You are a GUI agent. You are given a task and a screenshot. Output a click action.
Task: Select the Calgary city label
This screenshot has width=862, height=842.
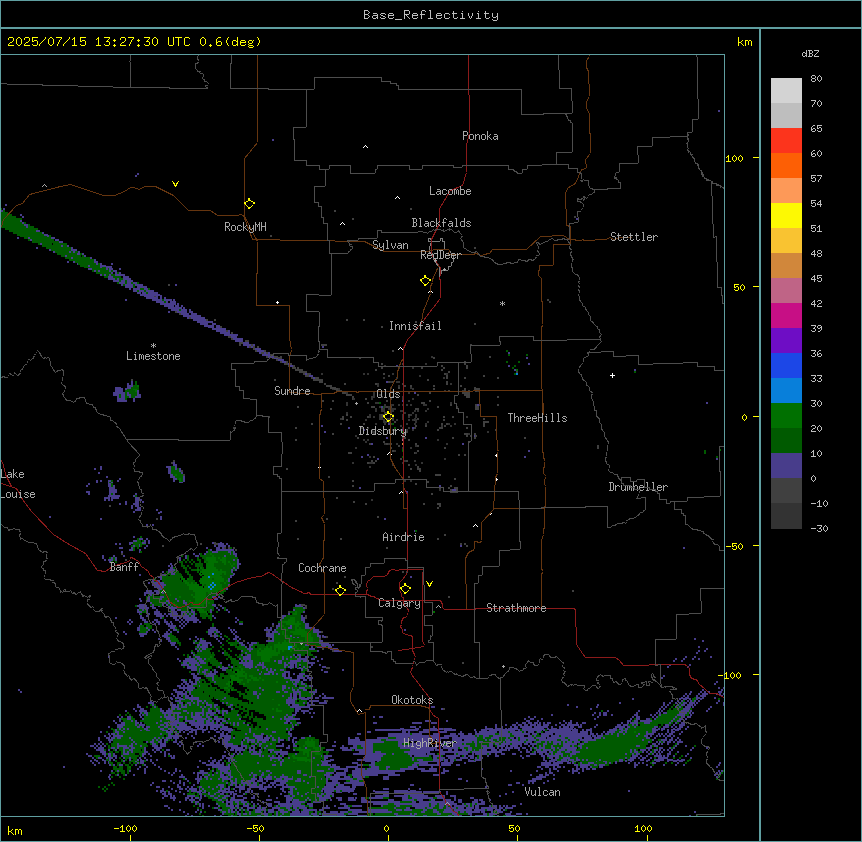tap(399, 603)
